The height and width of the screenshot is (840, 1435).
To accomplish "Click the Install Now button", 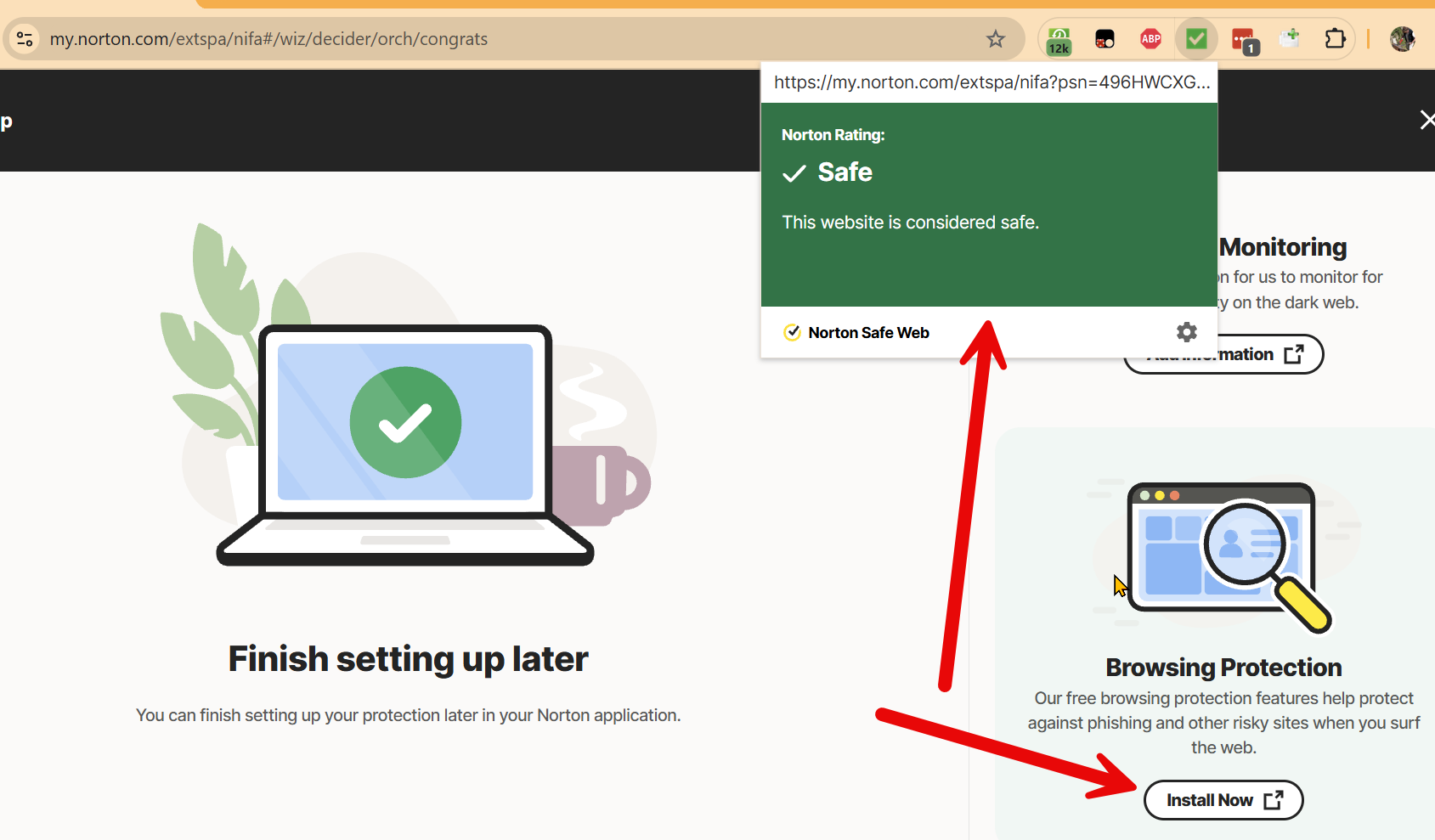I will tap(1223, 800).
